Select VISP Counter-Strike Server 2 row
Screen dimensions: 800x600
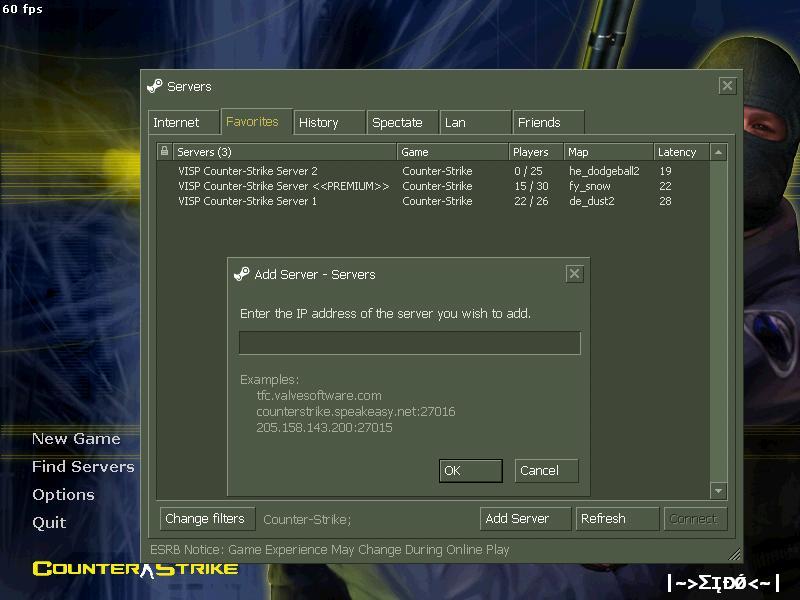tap(433, 171)
